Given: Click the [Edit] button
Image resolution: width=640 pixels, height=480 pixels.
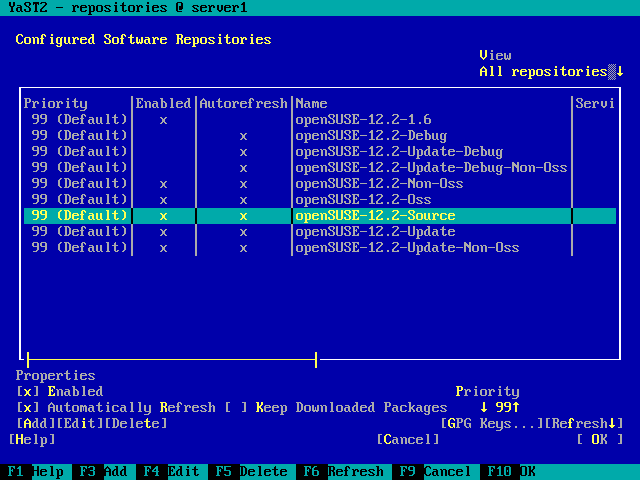Looking at the screenshot, I should (80, 423).
